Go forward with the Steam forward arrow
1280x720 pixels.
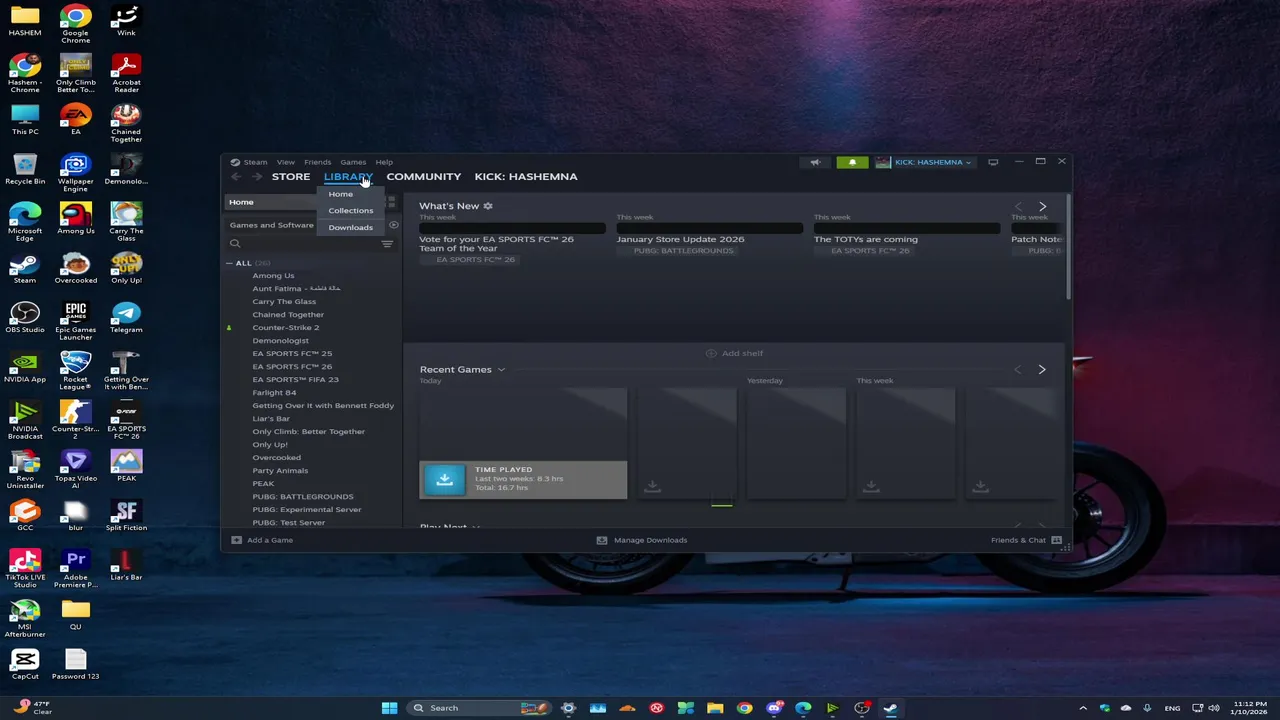[x=257, y=177]
